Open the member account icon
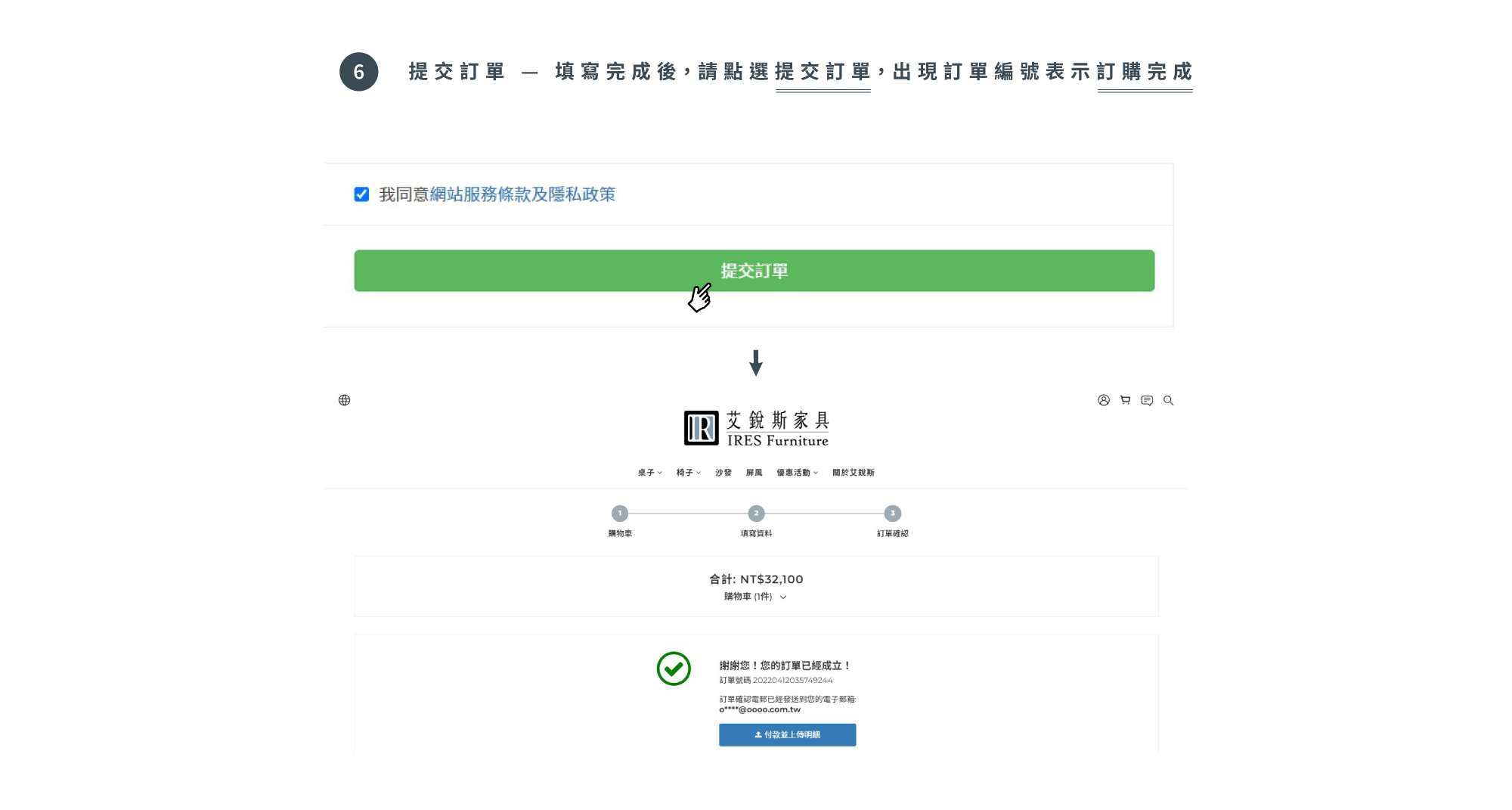 (1104, 400)
